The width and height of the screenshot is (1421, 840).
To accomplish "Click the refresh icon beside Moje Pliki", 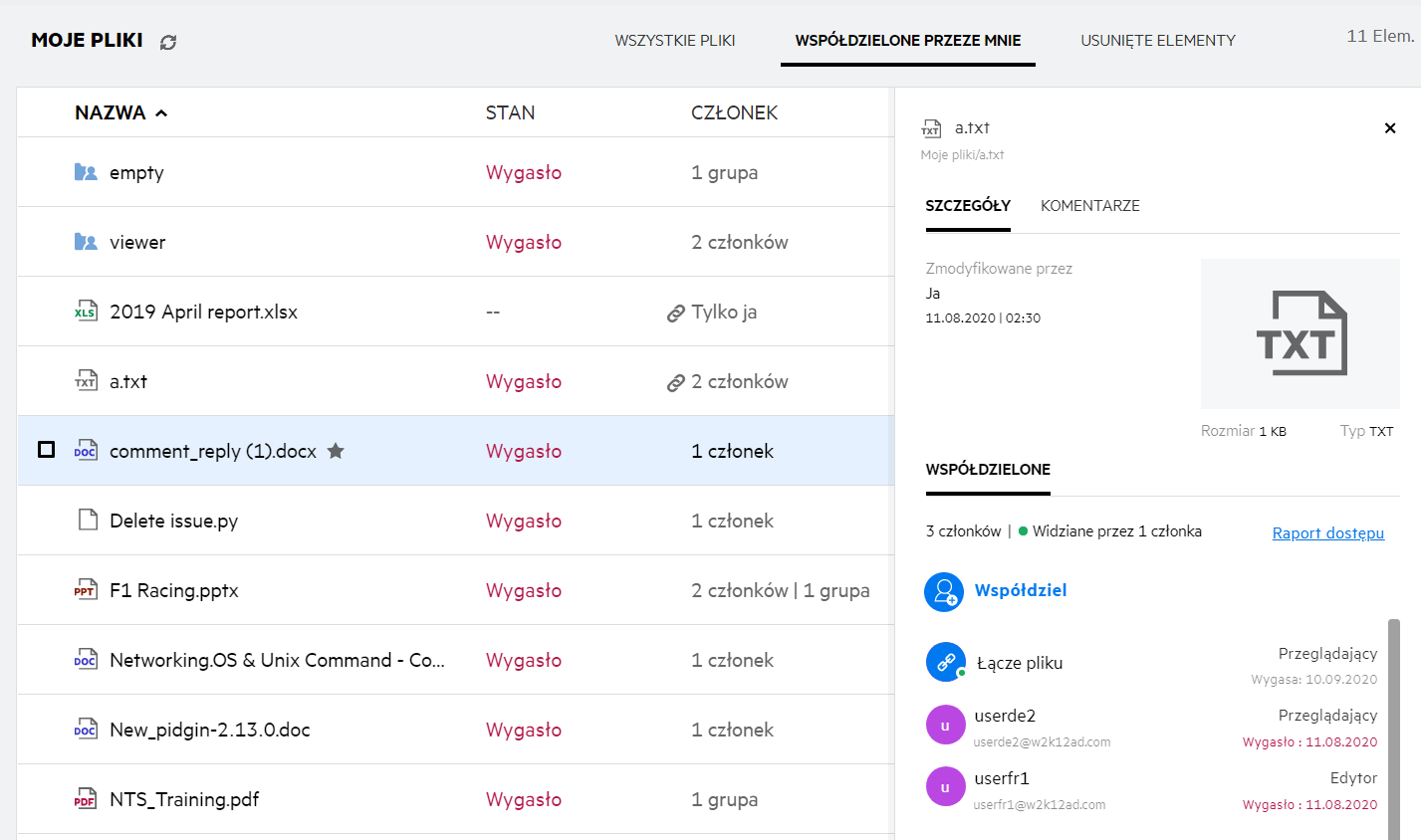I will (168, 42).
